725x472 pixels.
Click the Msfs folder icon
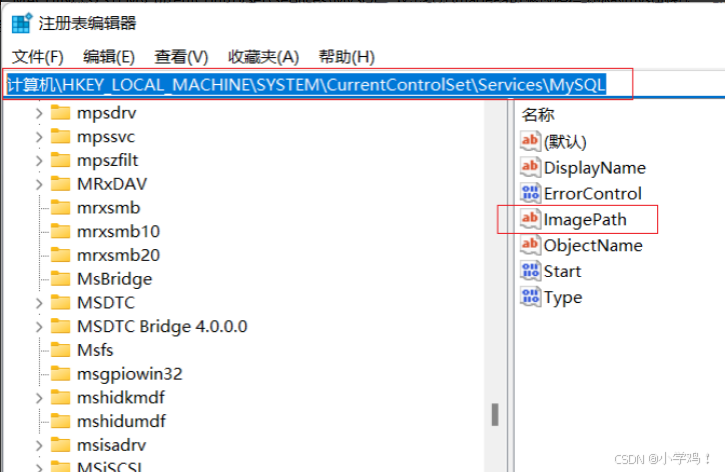pos(60,349)
